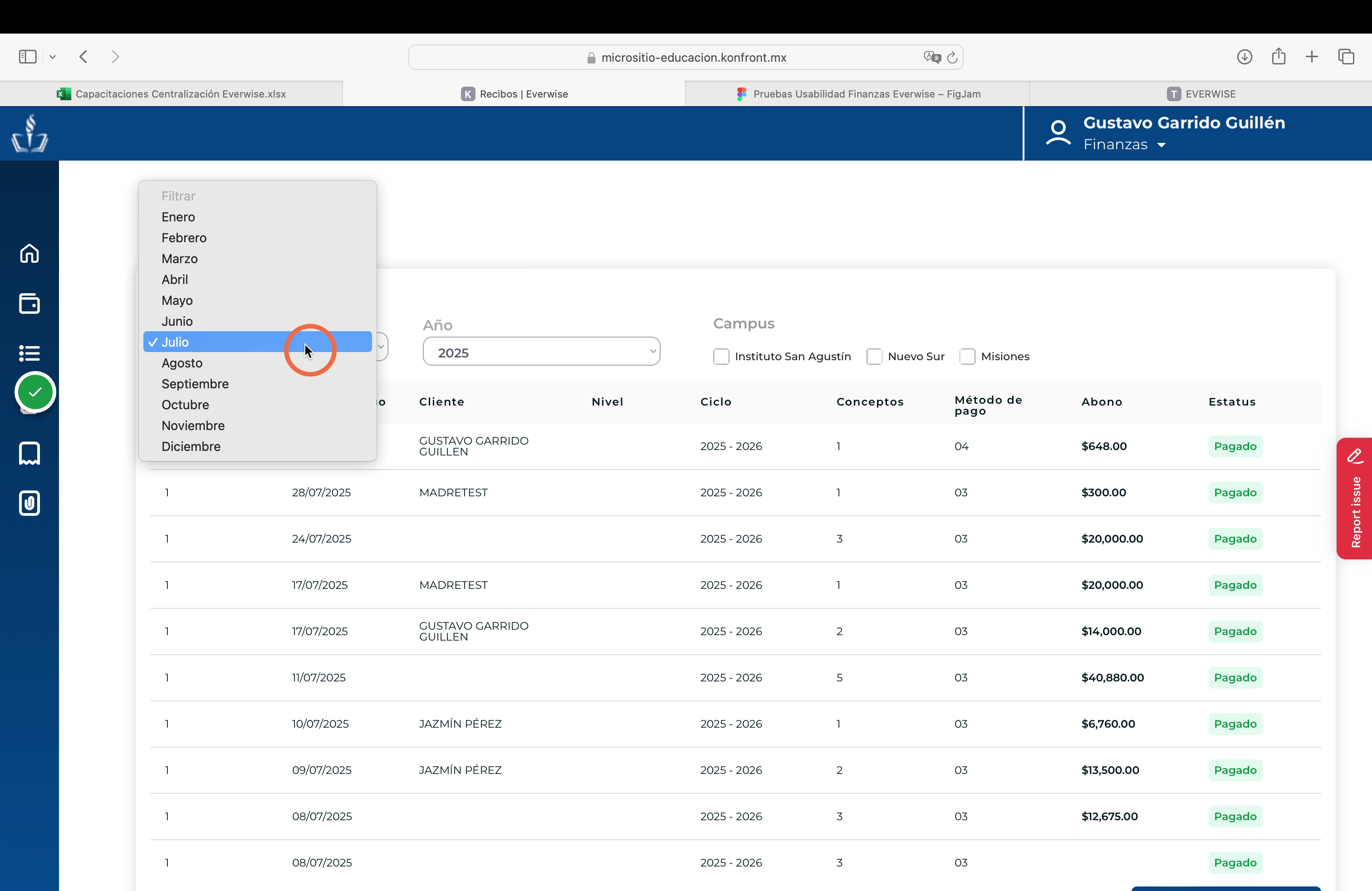The width and height of the screenshot is (1372, 891).
Task: Reload the page with refresh icon
Action: [952, 57]
